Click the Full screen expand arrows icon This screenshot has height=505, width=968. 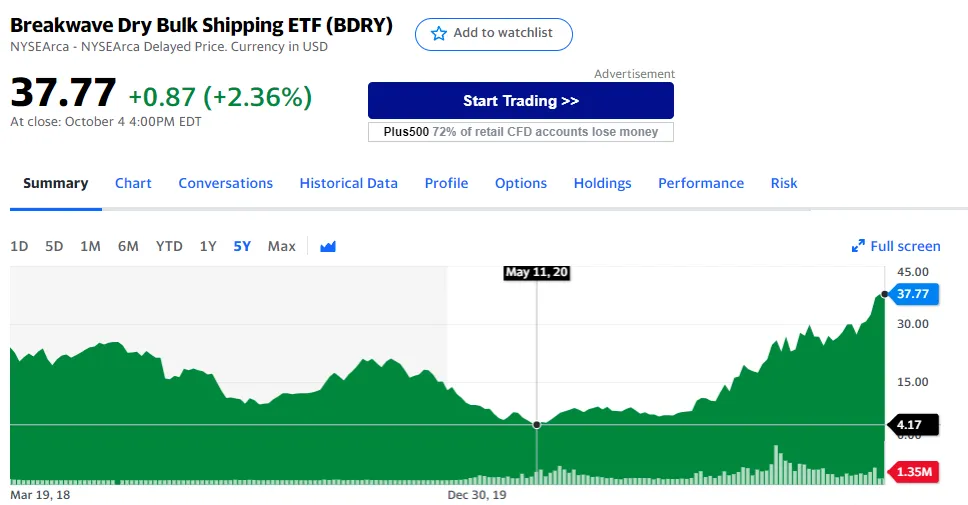tap(858, 246)
